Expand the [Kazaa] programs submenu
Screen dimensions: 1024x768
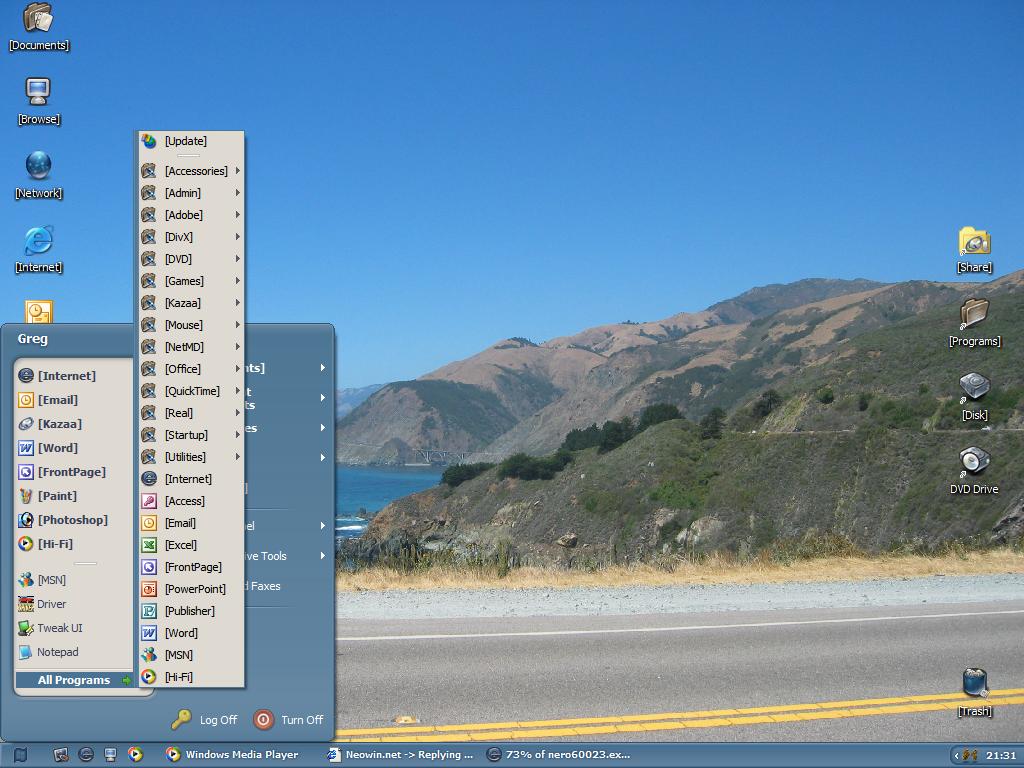coord(191,303)
